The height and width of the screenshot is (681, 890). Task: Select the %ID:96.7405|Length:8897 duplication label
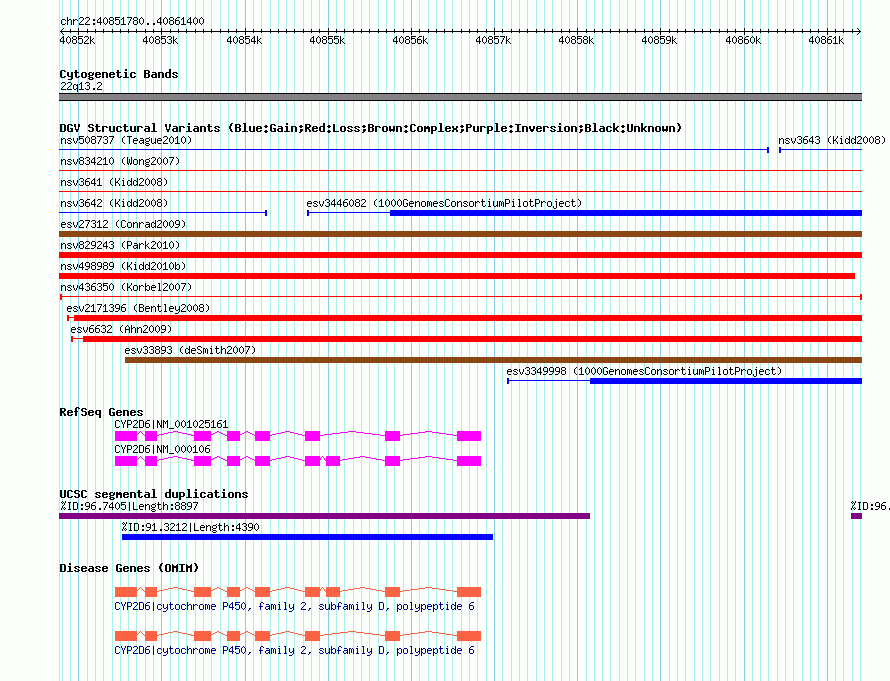129,506
